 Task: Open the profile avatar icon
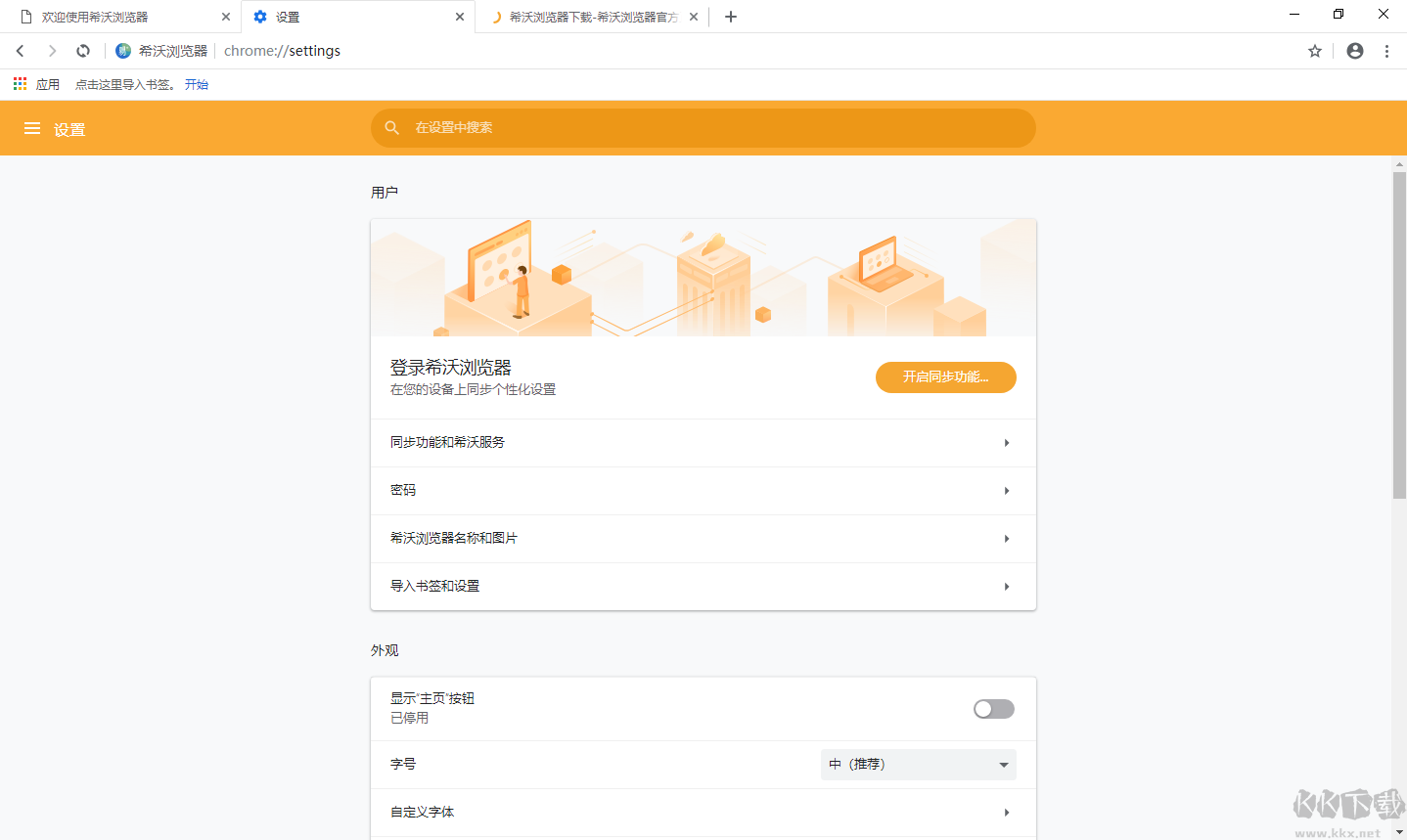(x=1354, y=50)
